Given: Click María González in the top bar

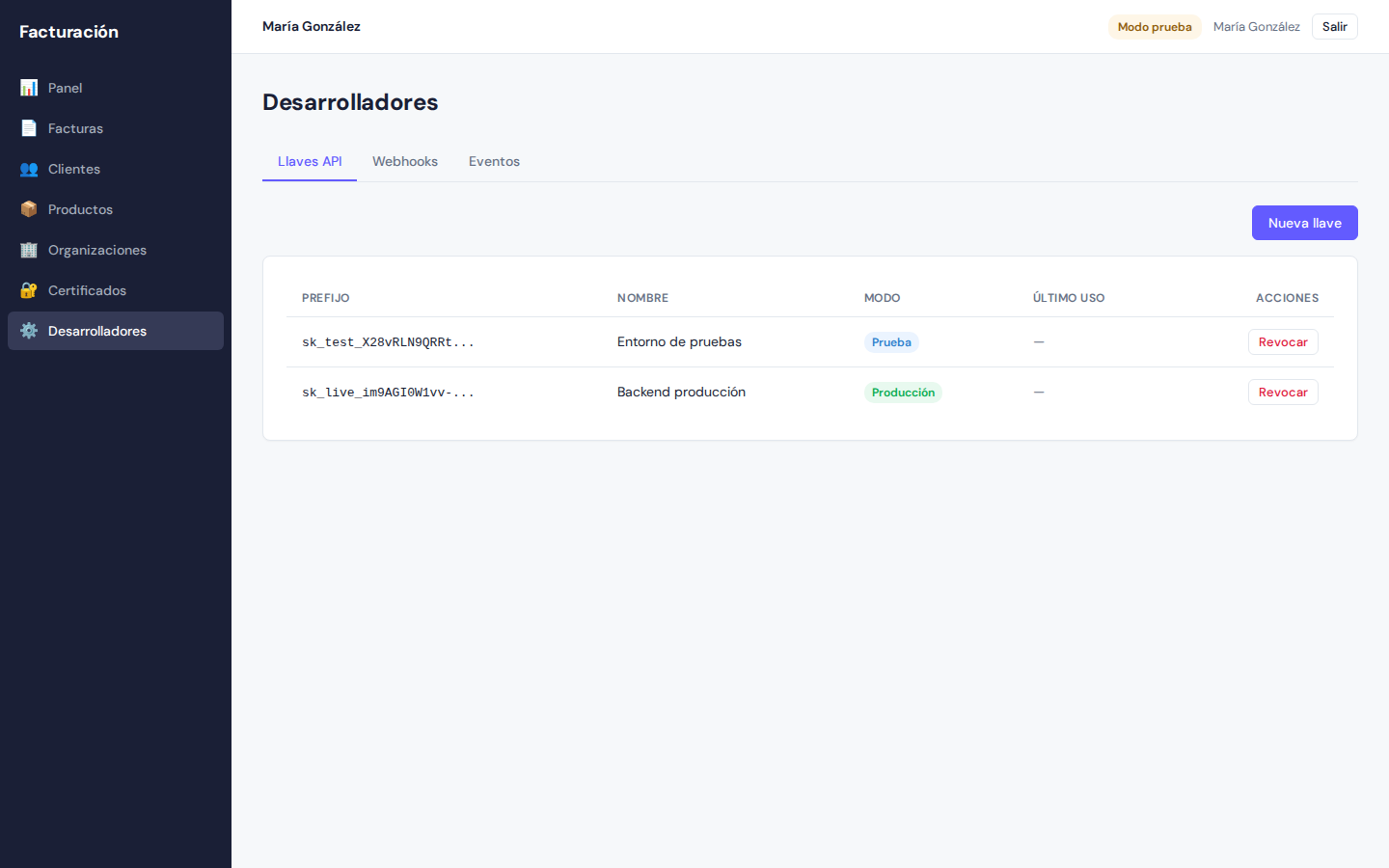Looking at the screenshot, I should point(1256,26).
